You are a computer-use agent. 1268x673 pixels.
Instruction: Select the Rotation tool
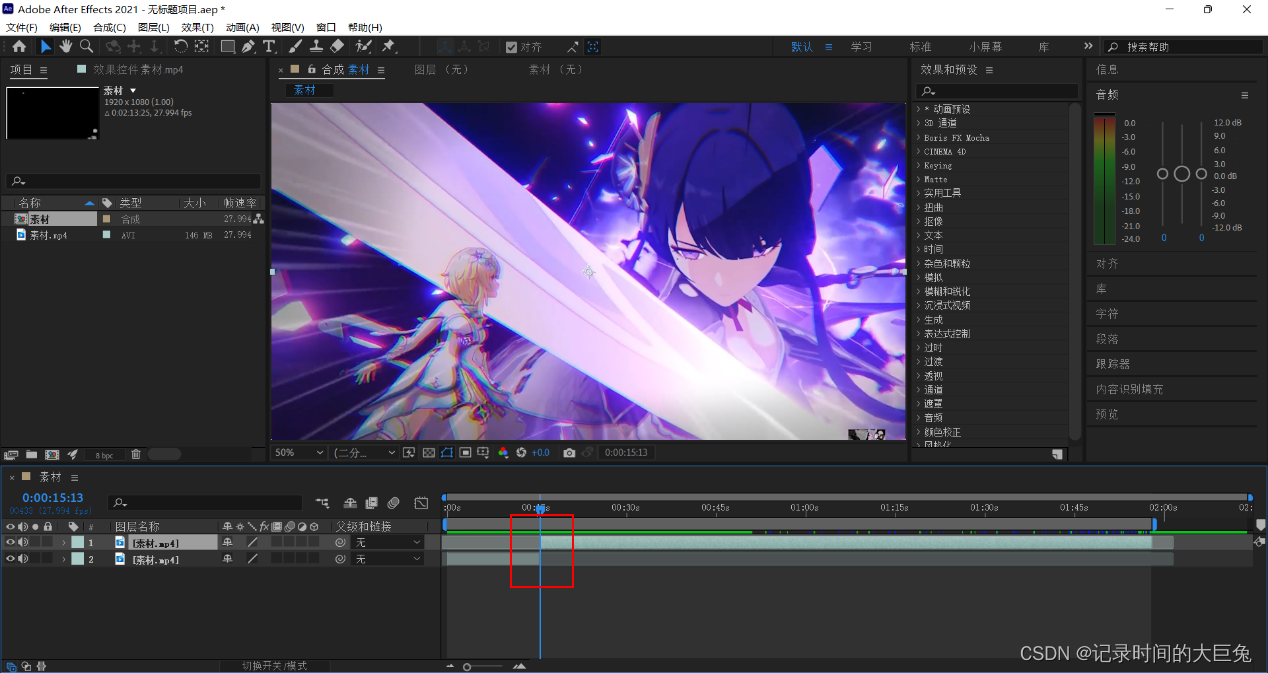[x=181, y=46]
